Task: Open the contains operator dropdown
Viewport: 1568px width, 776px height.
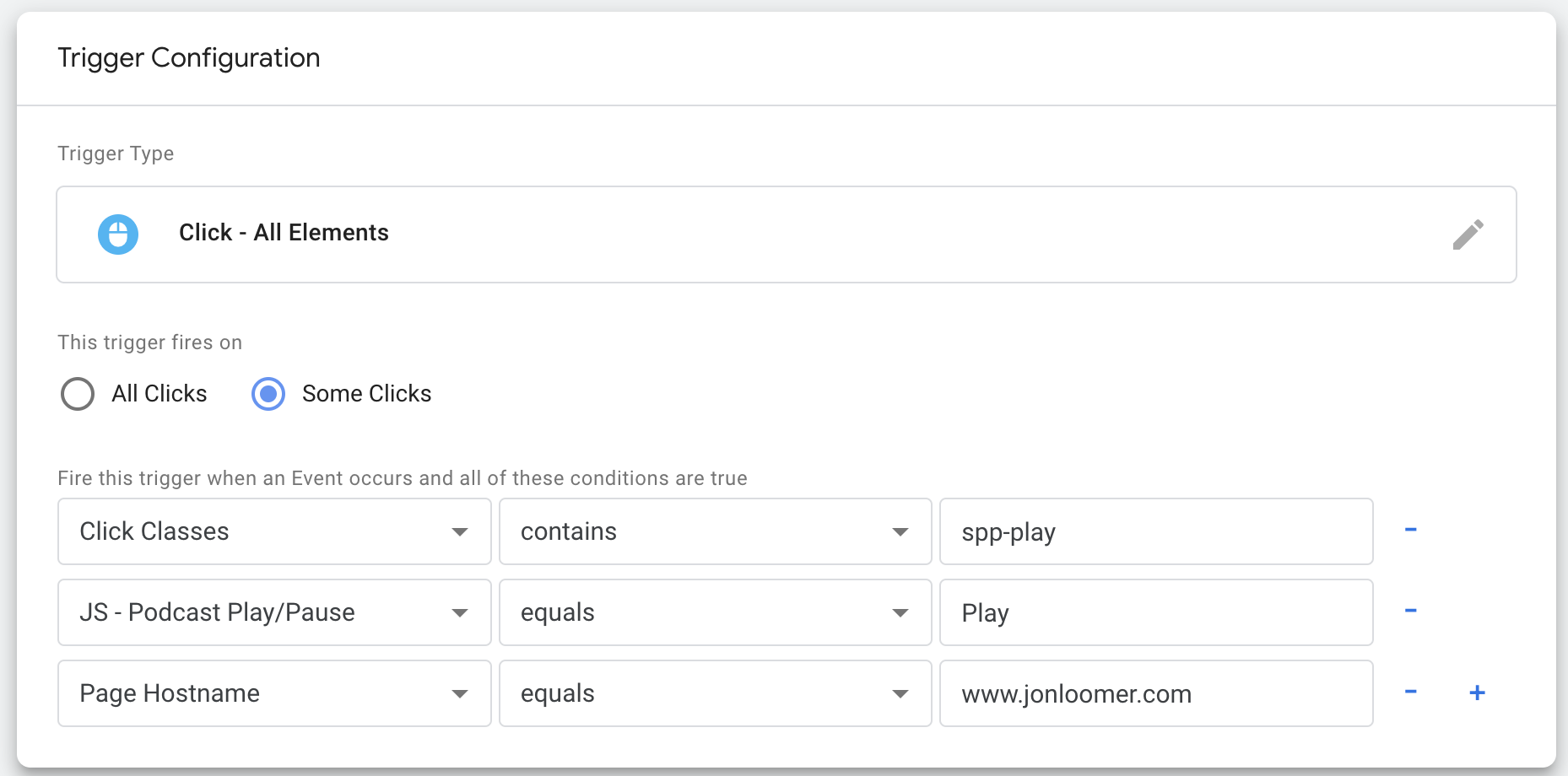Action: click(x=715, y=531)
